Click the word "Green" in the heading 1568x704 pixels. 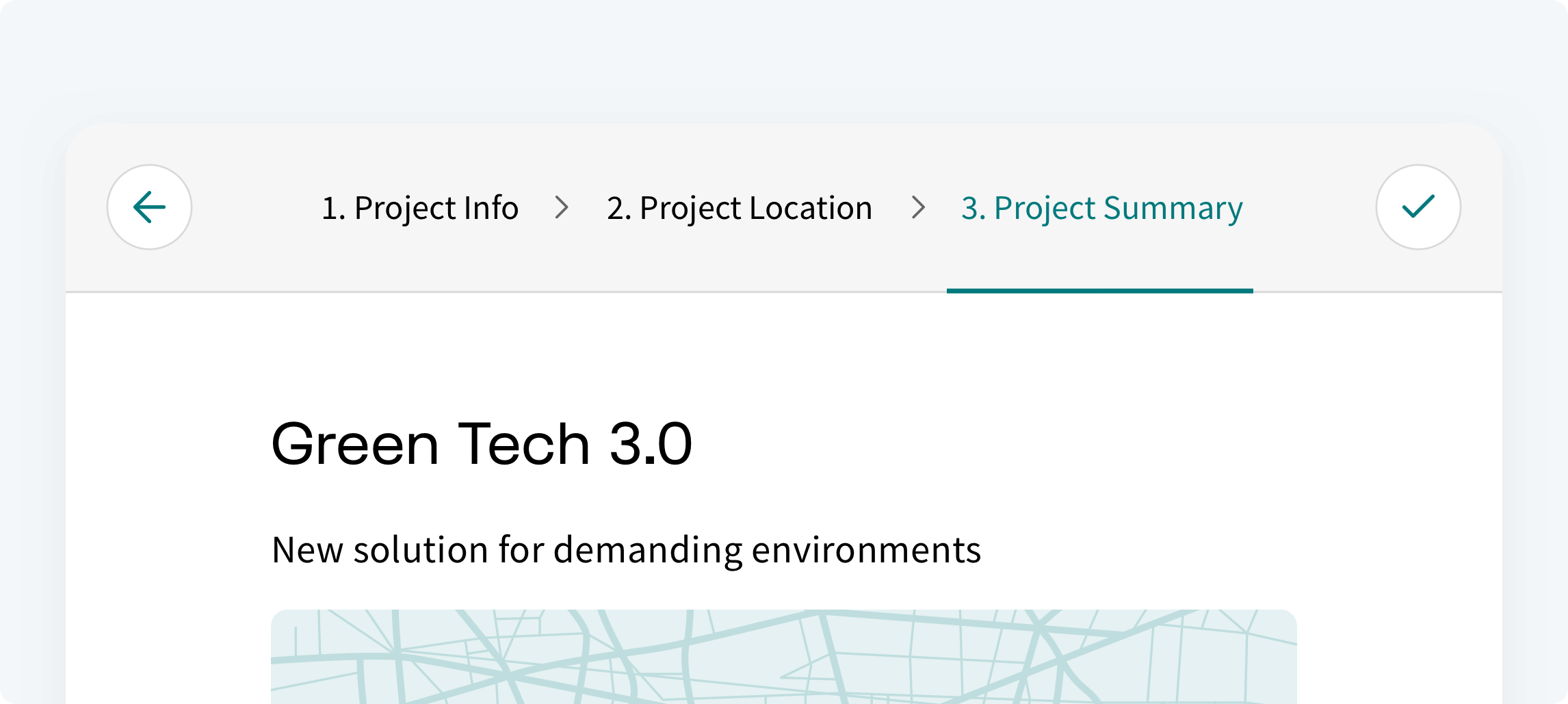click(355, 444)
